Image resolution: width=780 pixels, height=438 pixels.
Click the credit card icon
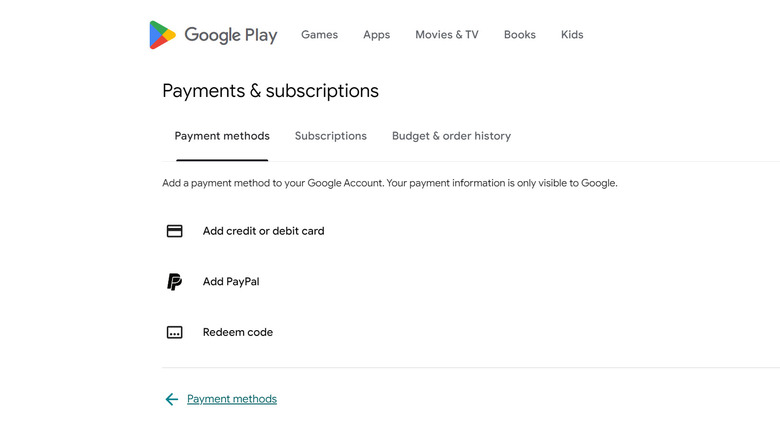[x=175, y=231]
